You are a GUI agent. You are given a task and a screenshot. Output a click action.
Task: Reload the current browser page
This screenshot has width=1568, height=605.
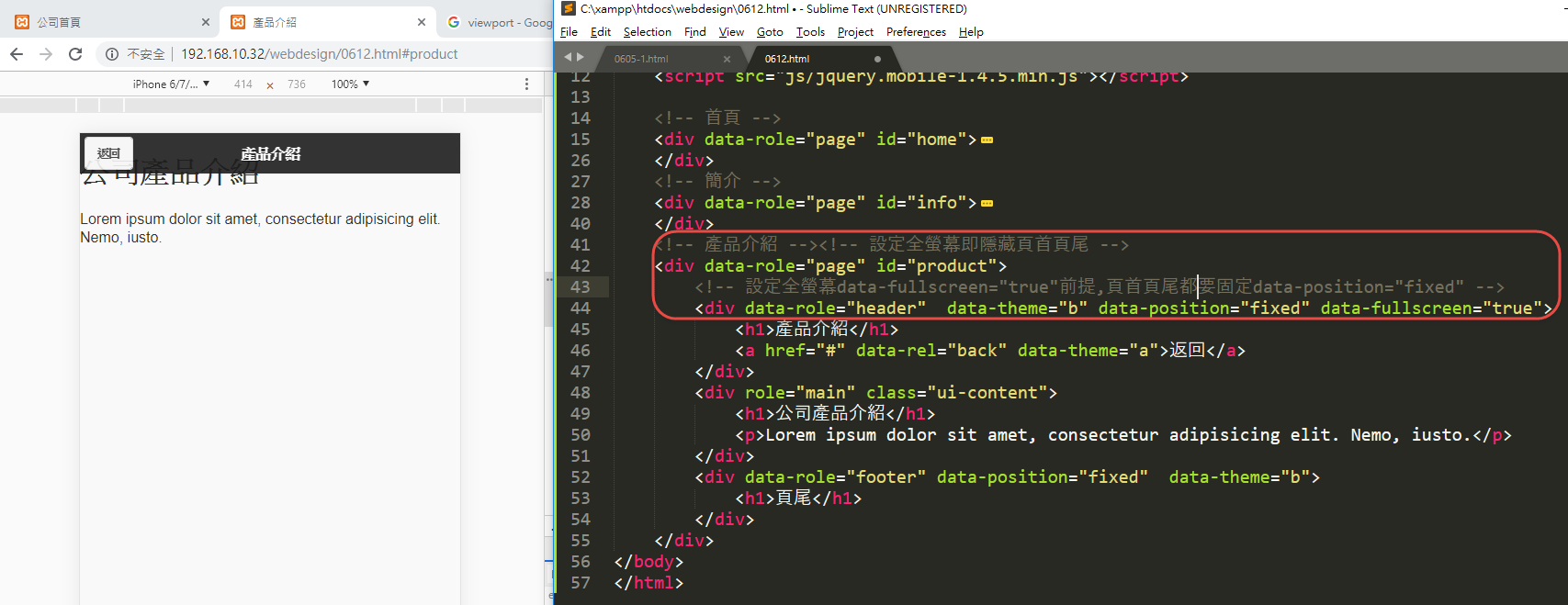pyautogui.click(x=75, y=54)
